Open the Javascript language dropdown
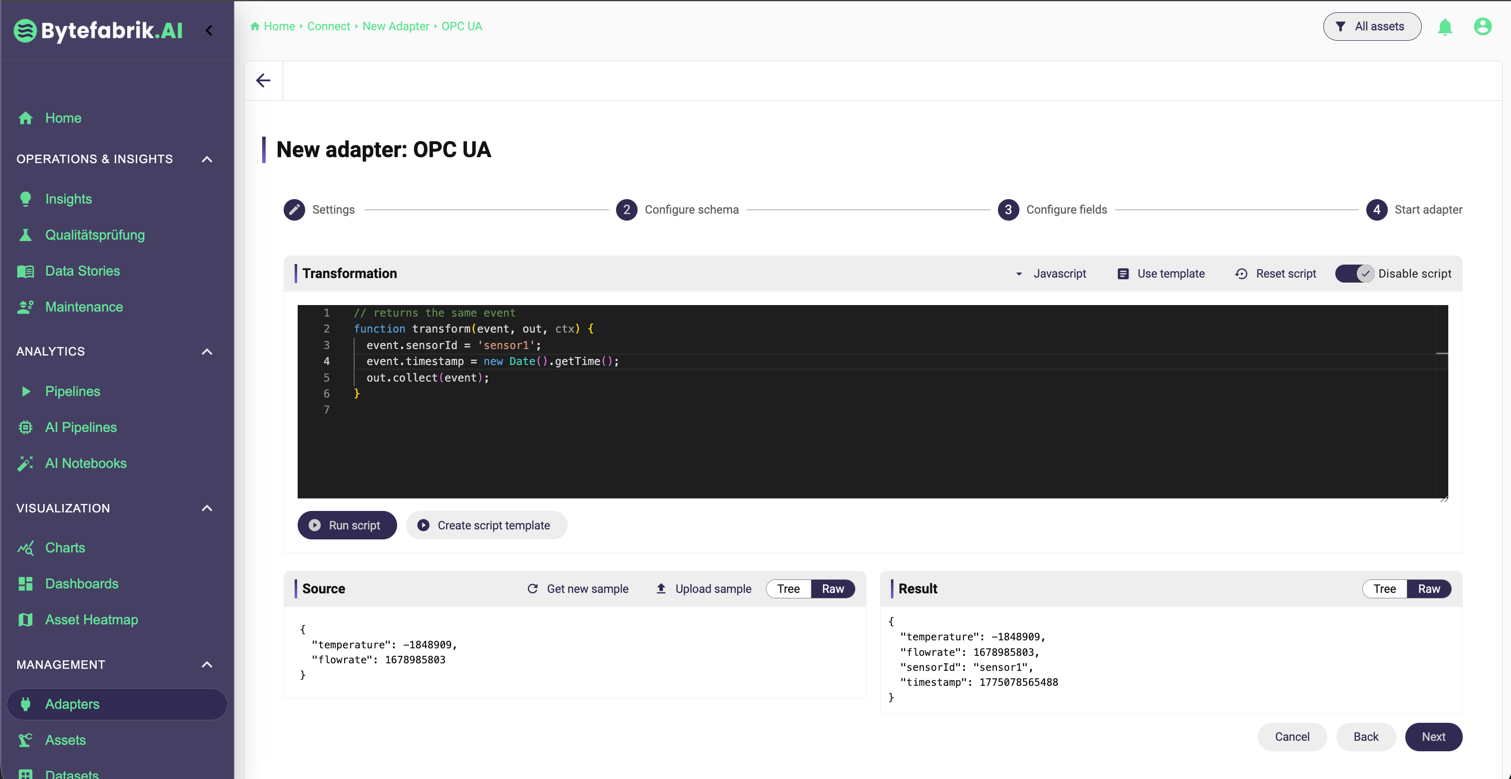 coord(1050,274)
